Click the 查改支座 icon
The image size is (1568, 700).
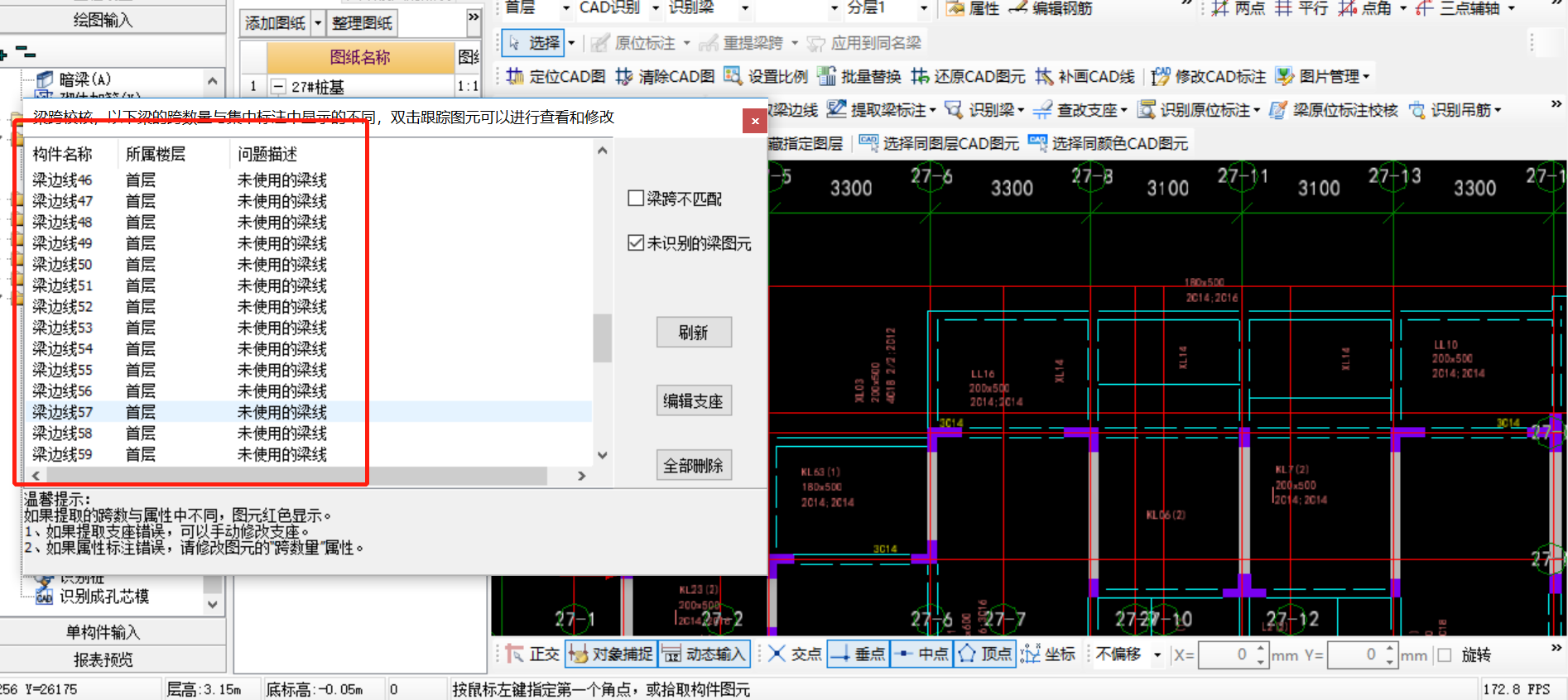click(1042, 109)
